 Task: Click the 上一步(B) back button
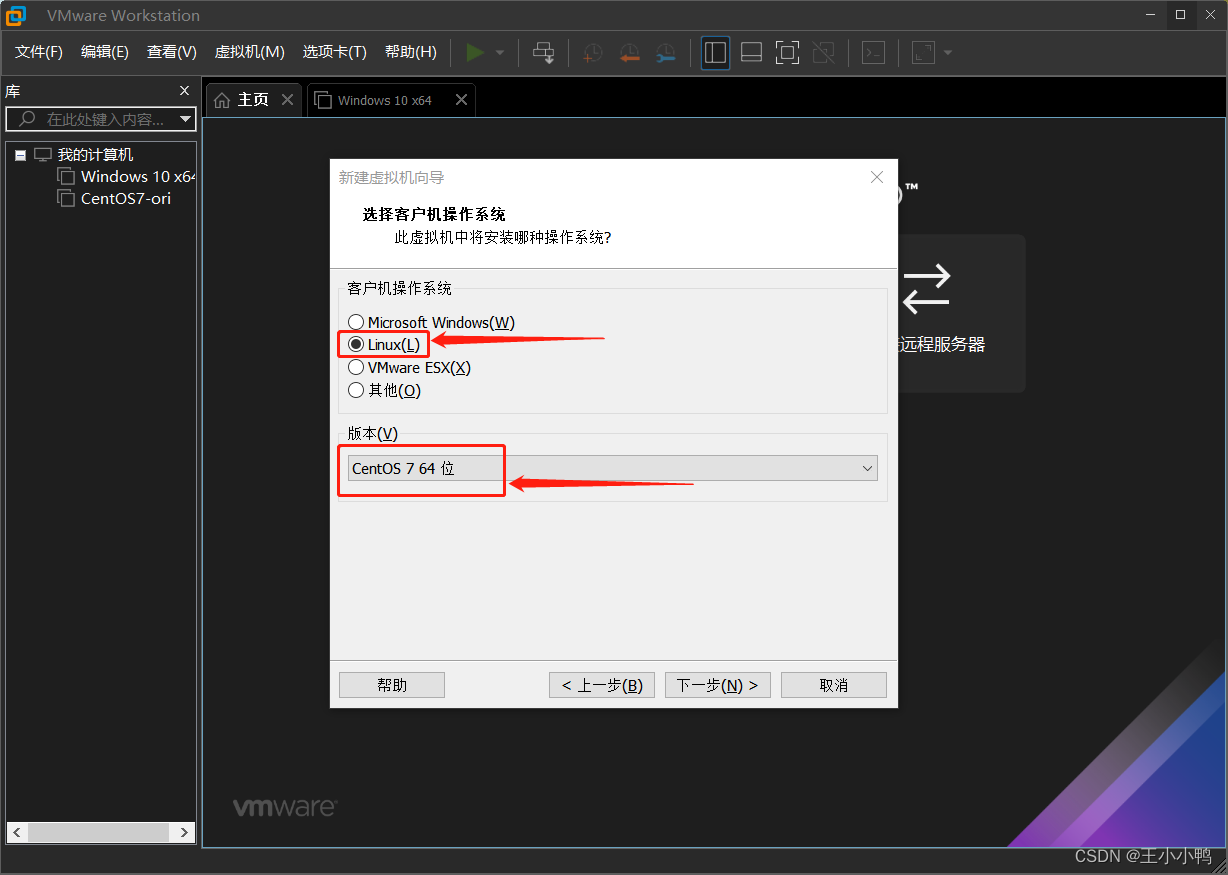click(x=602, y=685)
